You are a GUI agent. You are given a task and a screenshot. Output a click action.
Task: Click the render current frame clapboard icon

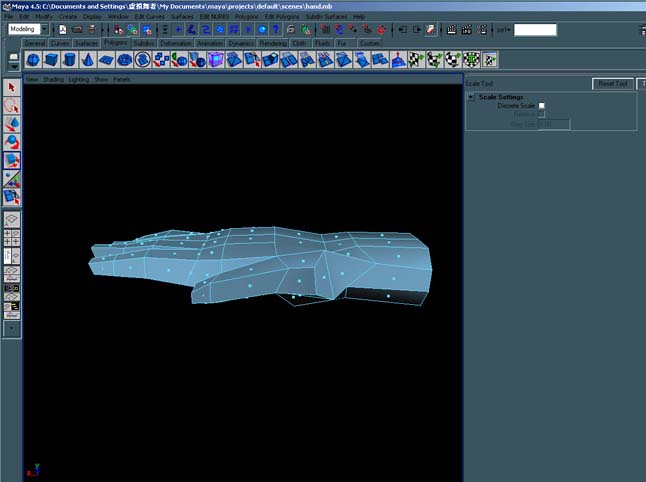[452, 30]
